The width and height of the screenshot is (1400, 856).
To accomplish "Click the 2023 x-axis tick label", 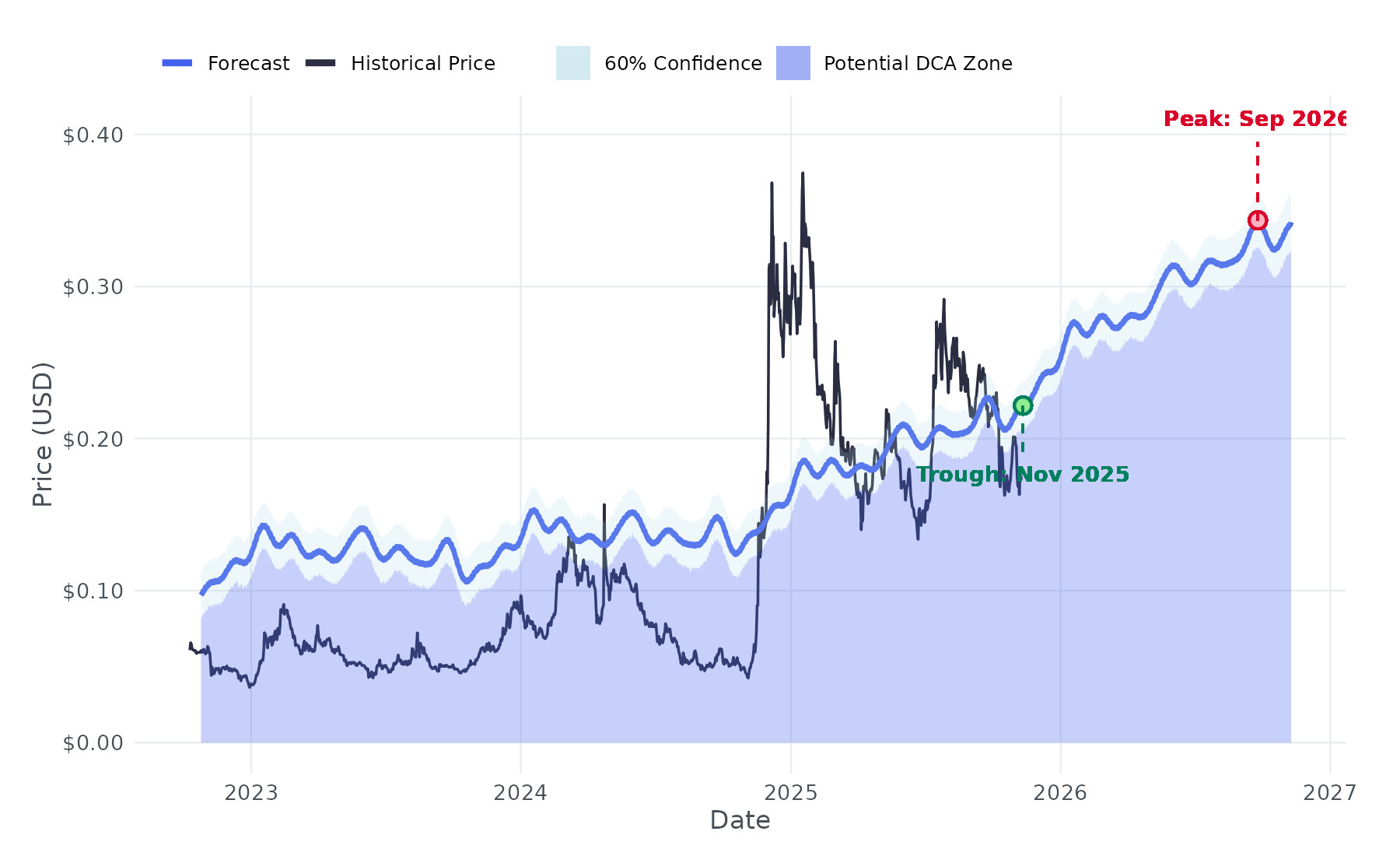I will pos(251,793).
